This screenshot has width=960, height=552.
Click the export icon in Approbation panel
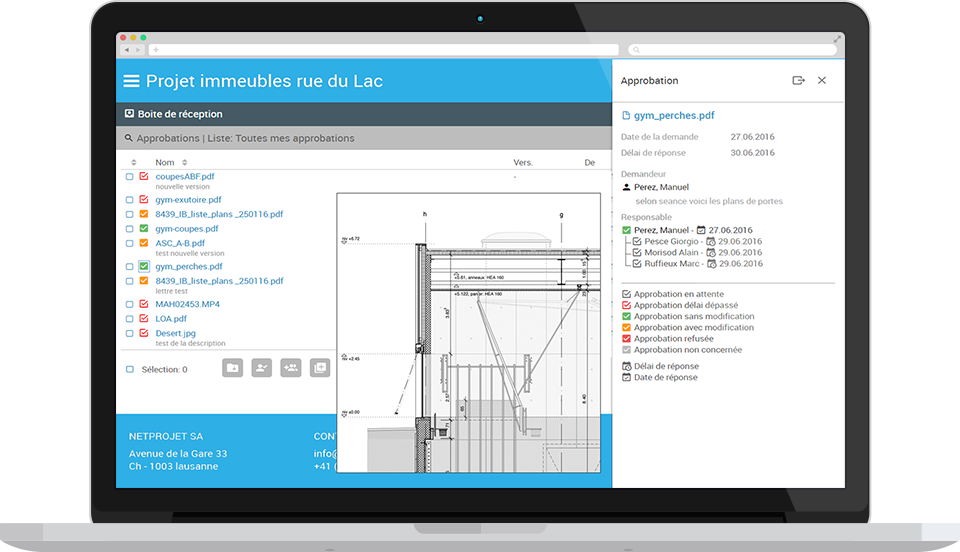click(x=798, y=81)
